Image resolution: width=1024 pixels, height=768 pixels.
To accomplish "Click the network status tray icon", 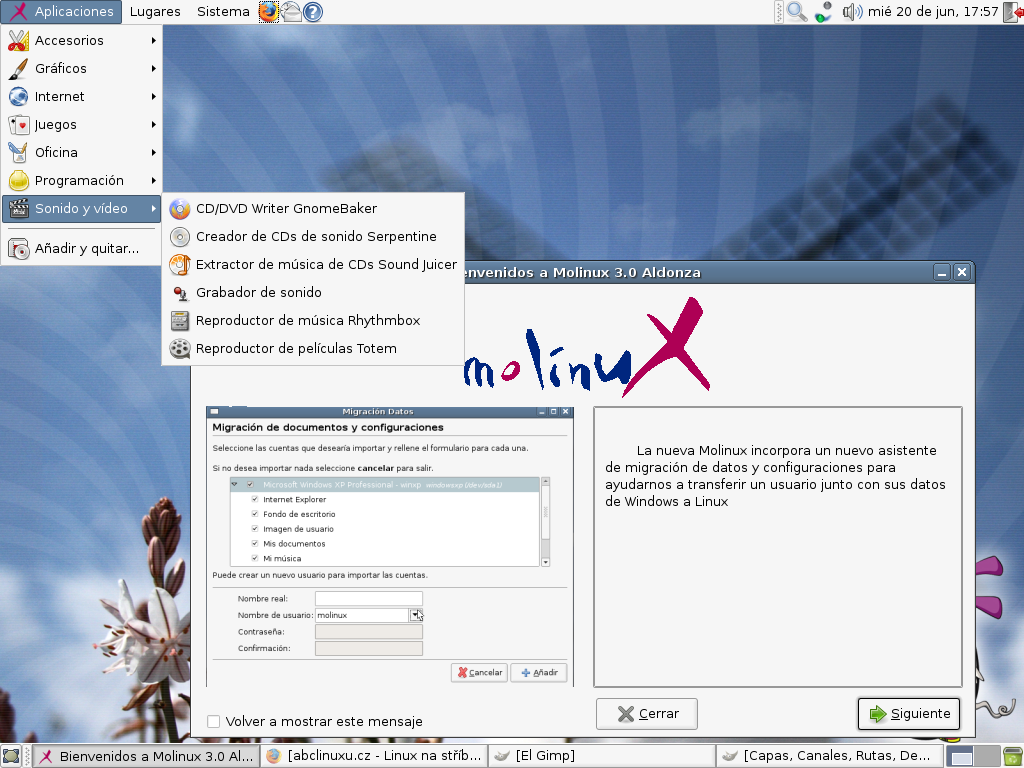I will tap(824, 12).
